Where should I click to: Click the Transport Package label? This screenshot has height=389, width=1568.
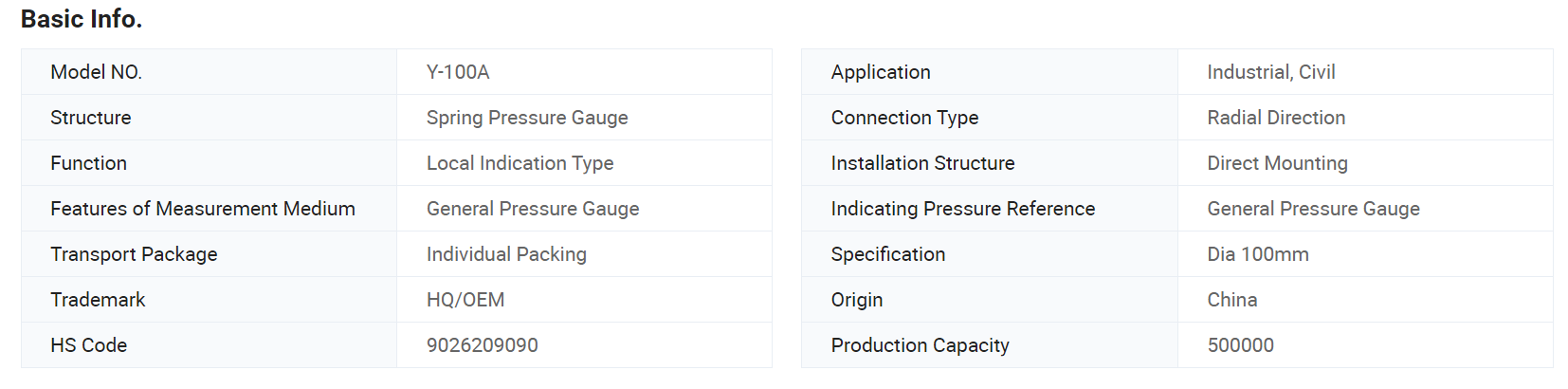[134, 254]
